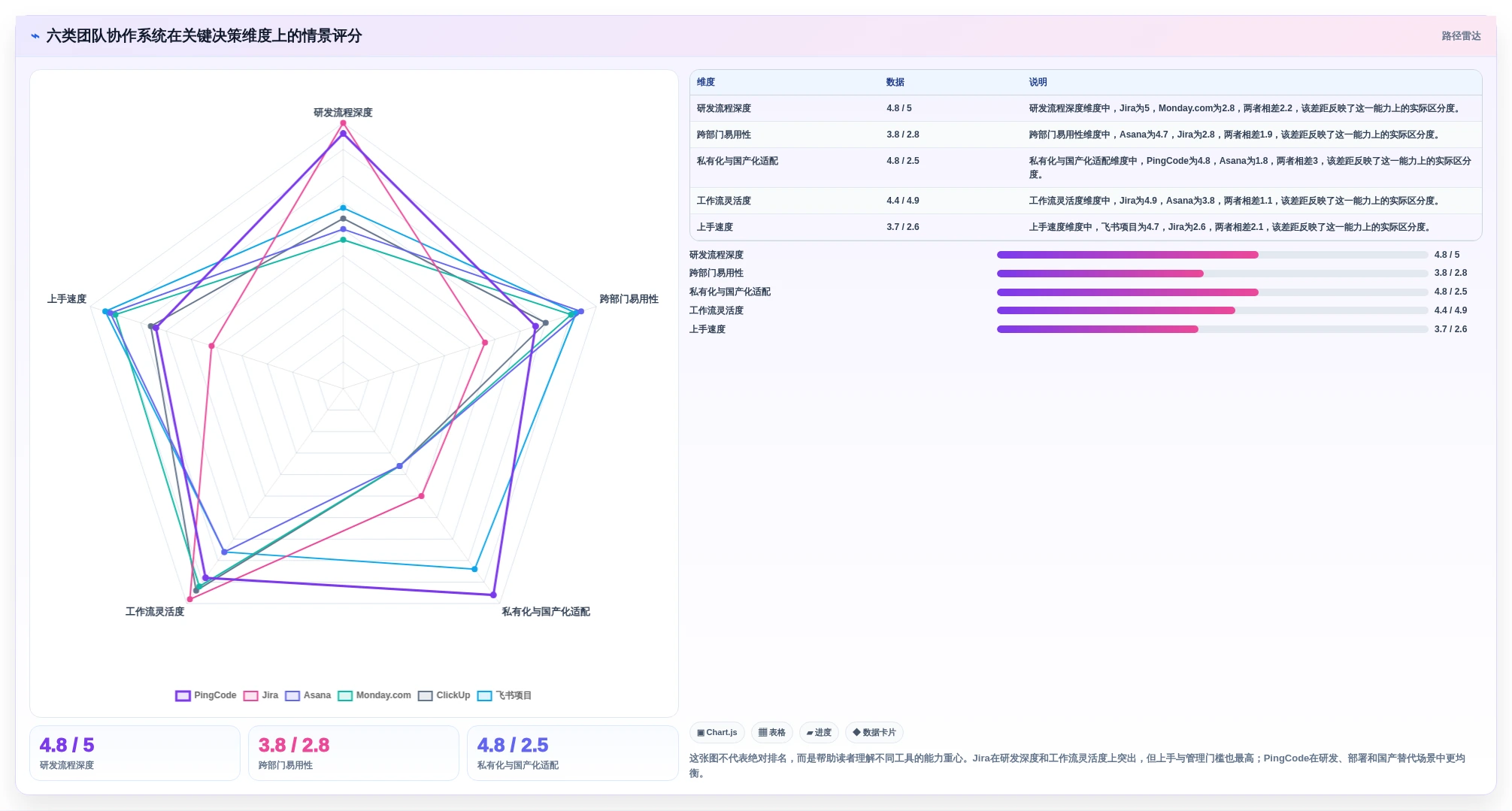Click the 上手速度 progress bar

[x=1212, y=329]
